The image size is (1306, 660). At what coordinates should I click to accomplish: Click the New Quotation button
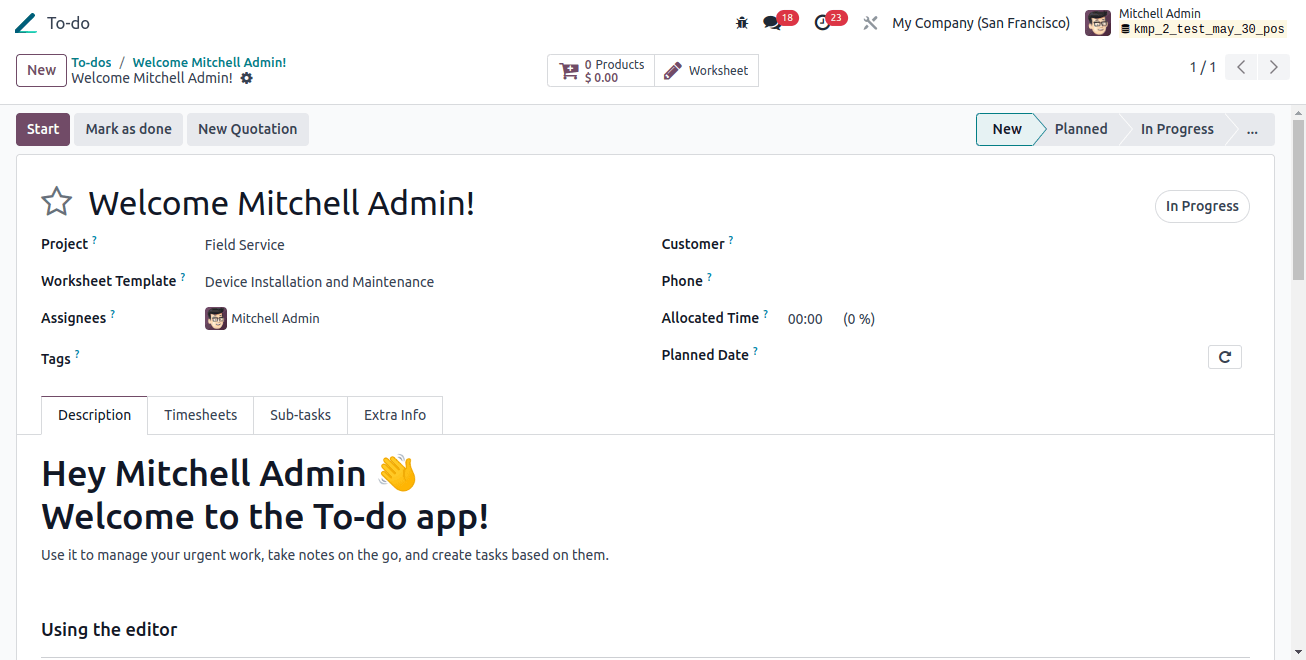[248, 129]
